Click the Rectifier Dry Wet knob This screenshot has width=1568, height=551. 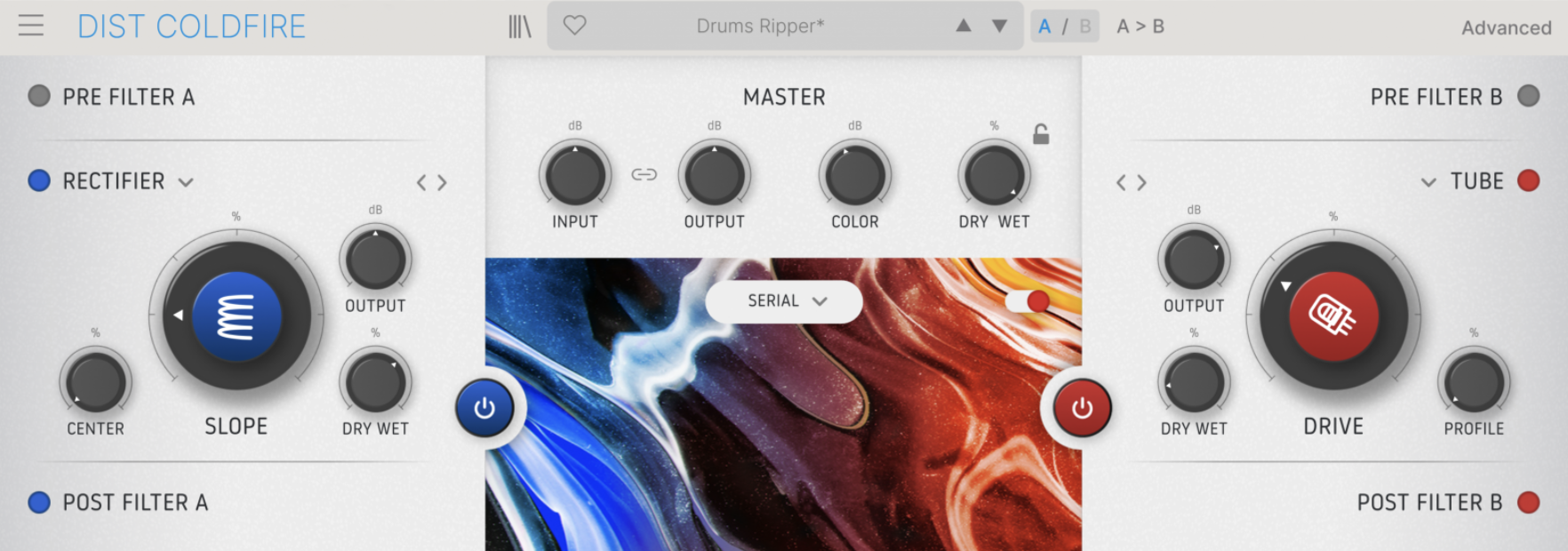point(375,382)
